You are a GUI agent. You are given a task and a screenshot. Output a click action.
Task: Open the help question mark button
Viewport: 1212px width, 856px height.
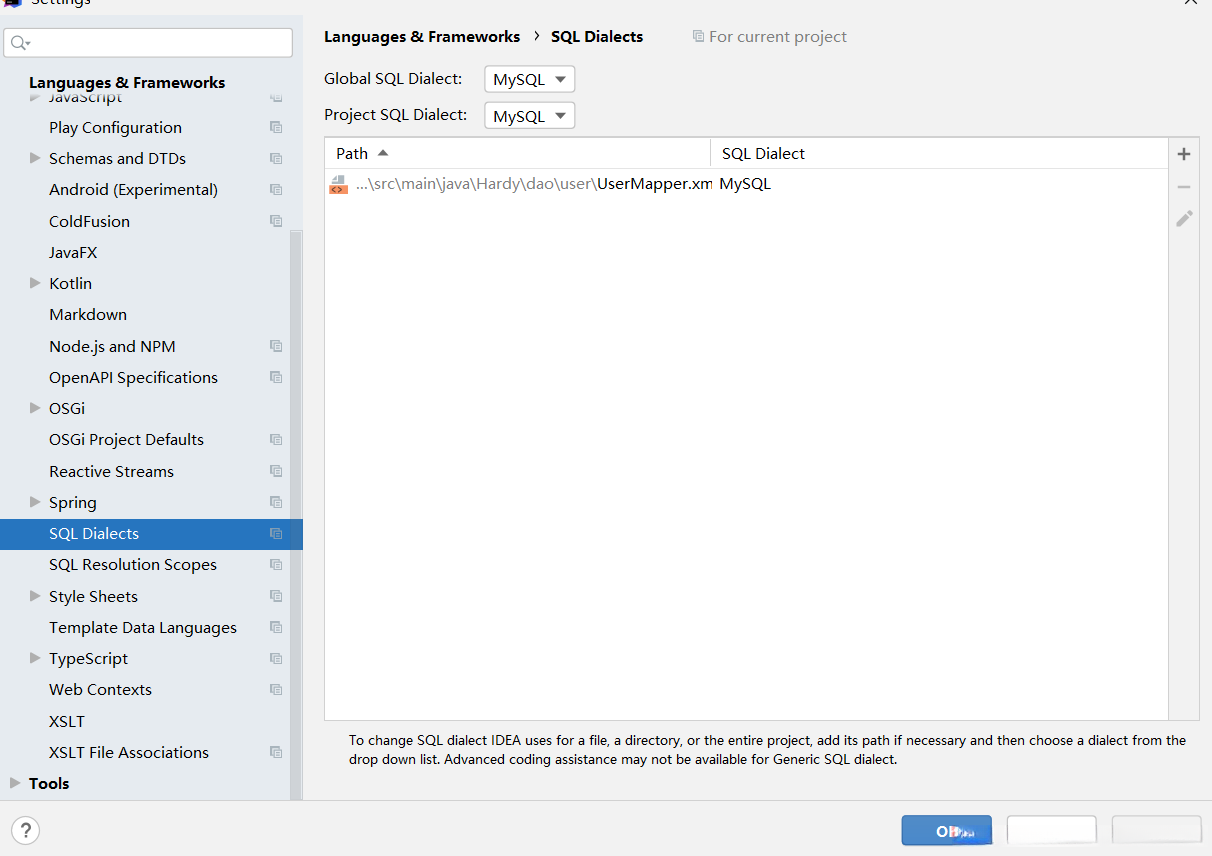[x=26, y=830]
